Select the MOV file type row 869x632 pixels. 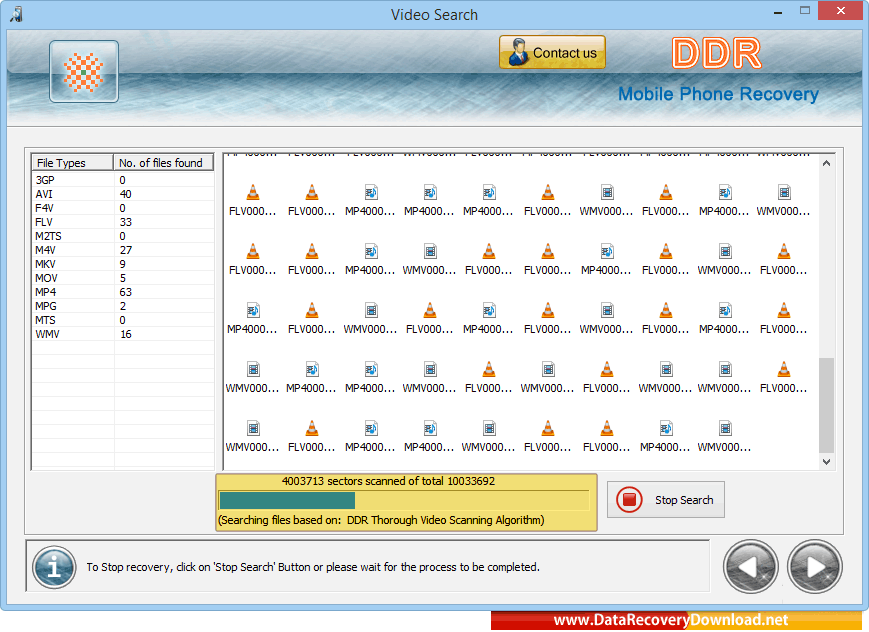click(x=123, y=278)
